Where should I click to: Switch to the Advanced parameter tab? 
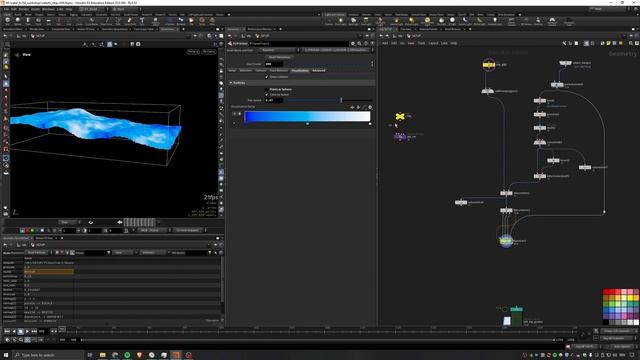click(319, 71)
